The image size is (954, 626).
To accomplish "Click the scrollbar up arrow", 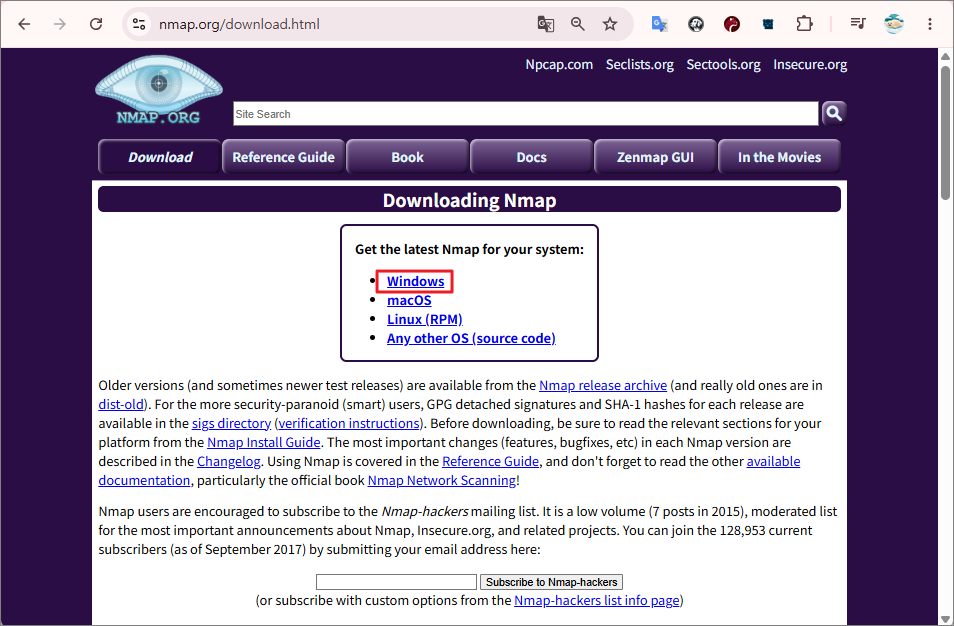I will click(x=945, y=56).
